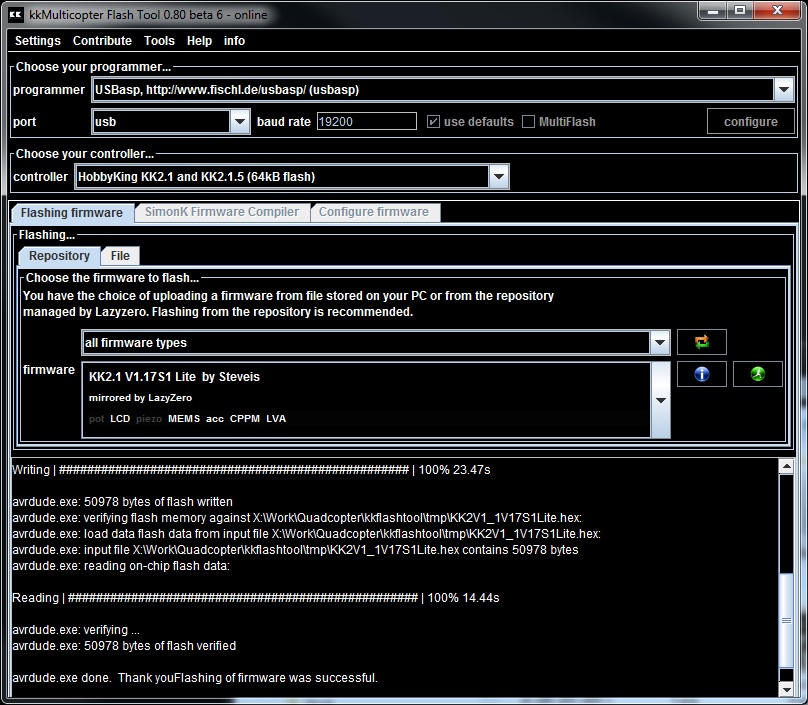Expand the all firmware types dropdown
This screenshot has width=808, height=705.
[x=660, y=343]
